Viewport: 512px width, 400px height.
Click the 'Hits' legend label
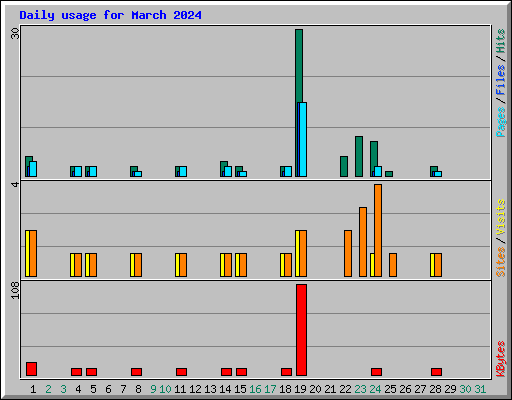[500, 41]
